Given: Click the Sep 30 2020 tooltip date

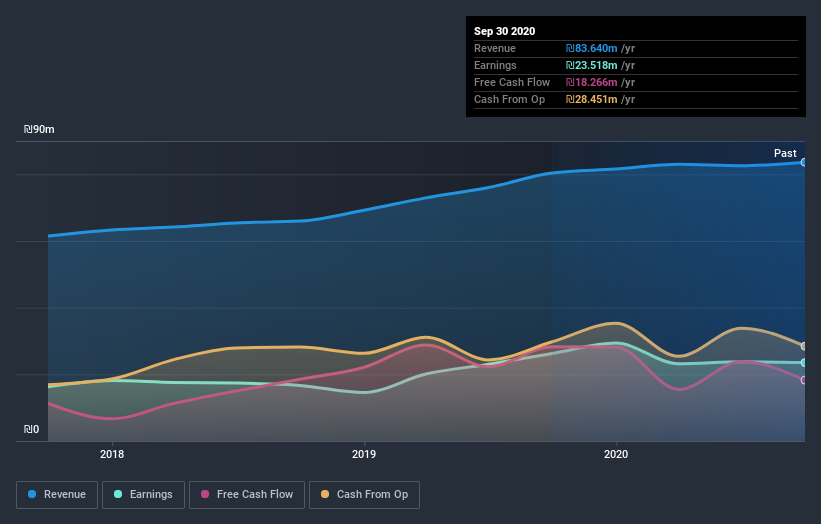Looking at the screenshot, I should pyautogui.click(x=504, y=31).
